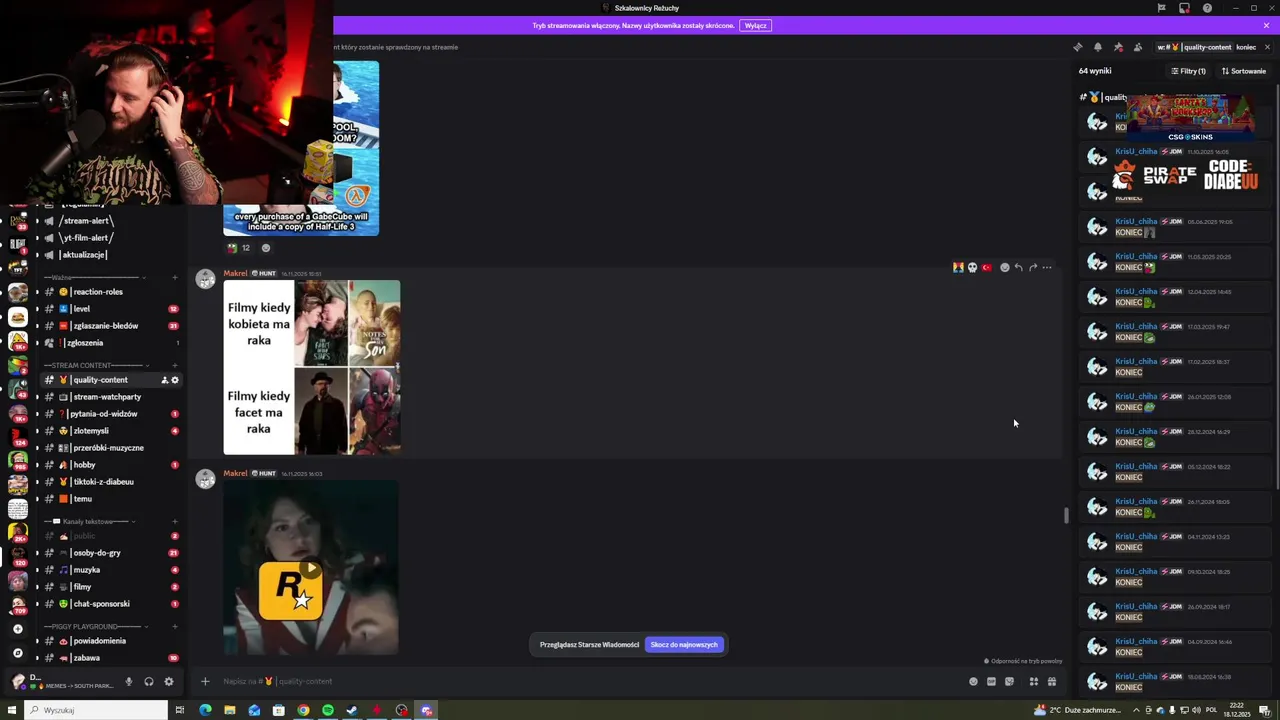
Task: Add emoji reaction to Makrel's movie meme
Action: (1005, 267)
